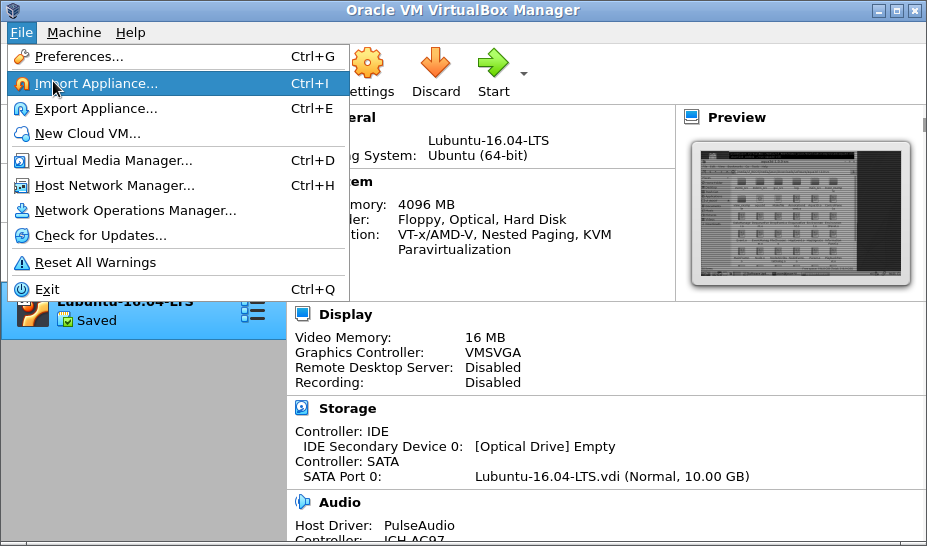927x546 pixels.
Task: Click the VMSVGA graphics controller value
Action: 493,353
